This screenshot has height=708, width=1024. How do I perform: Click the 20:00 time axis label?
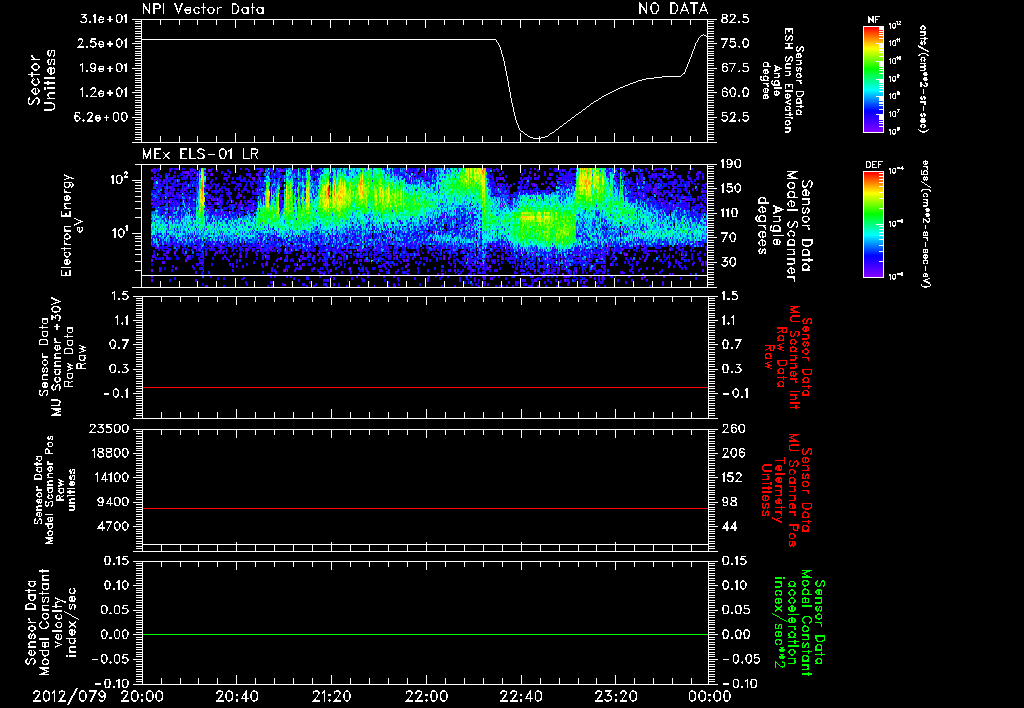(141, 696)
